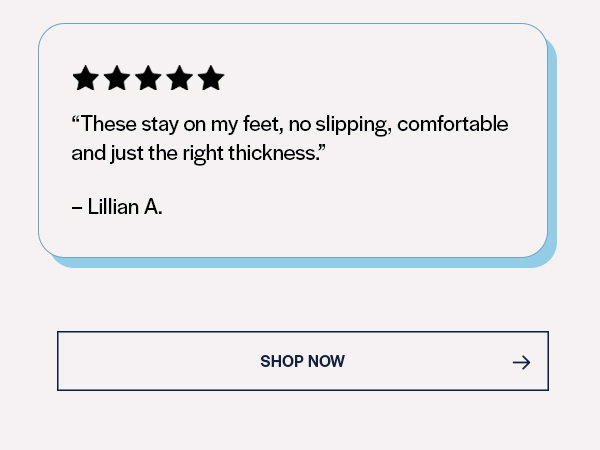The height and width of the screenshot is (450, 600).
Task: Click the first star in the rating
Action: [x=85, y=78]
